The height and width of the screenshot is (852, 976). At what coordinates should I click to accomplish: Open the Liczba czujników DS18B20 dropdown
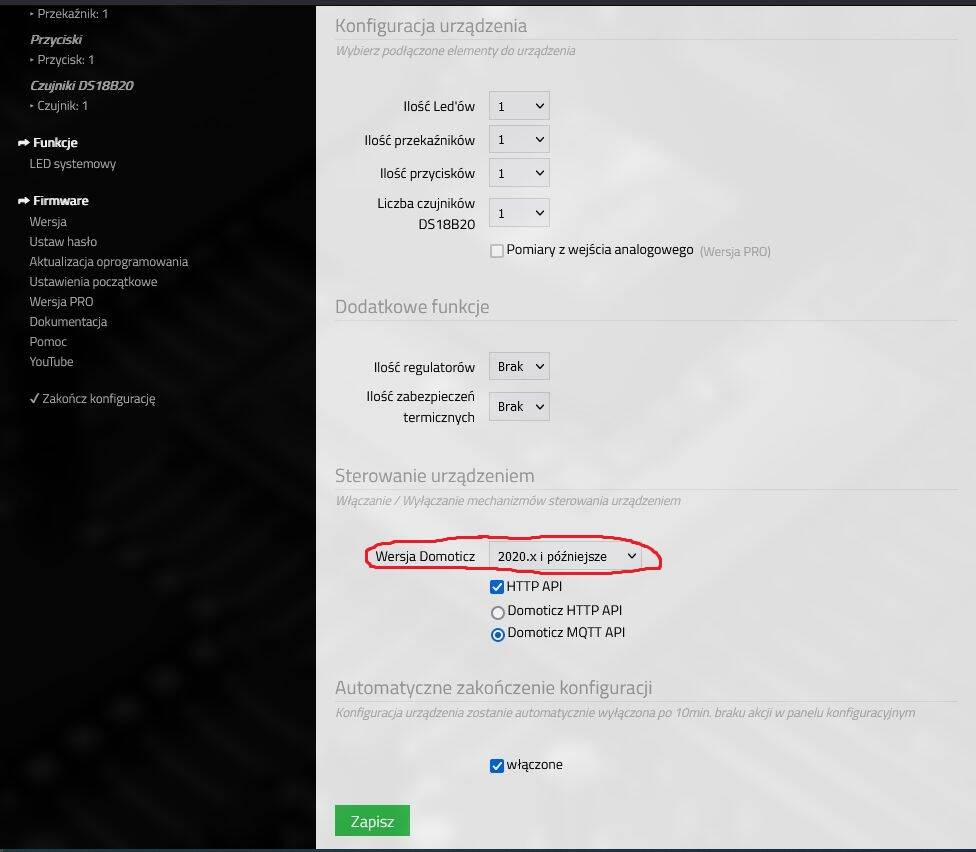tap(519, 213)
